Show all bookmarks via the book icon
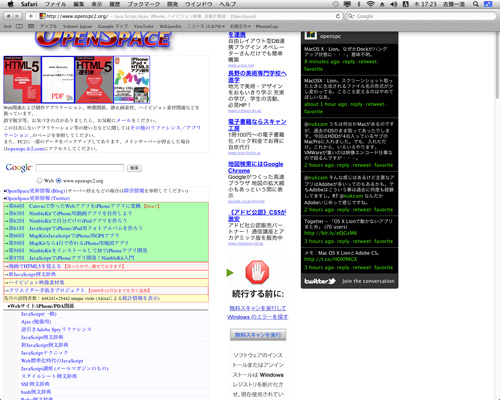Image resolution: width=500 pixels, height=400 pixels. click(20, 26)
